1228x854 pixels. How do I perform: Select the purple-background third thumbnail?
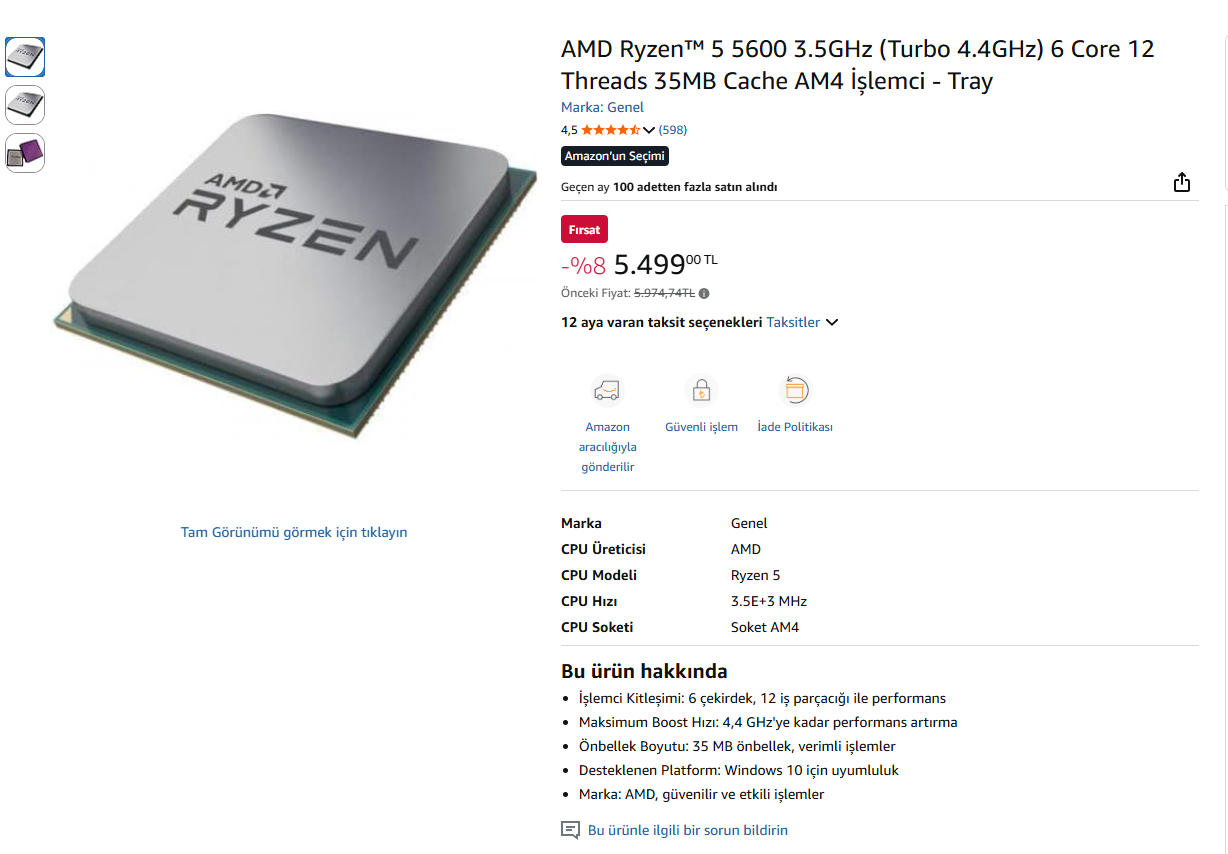coord(25,153)
